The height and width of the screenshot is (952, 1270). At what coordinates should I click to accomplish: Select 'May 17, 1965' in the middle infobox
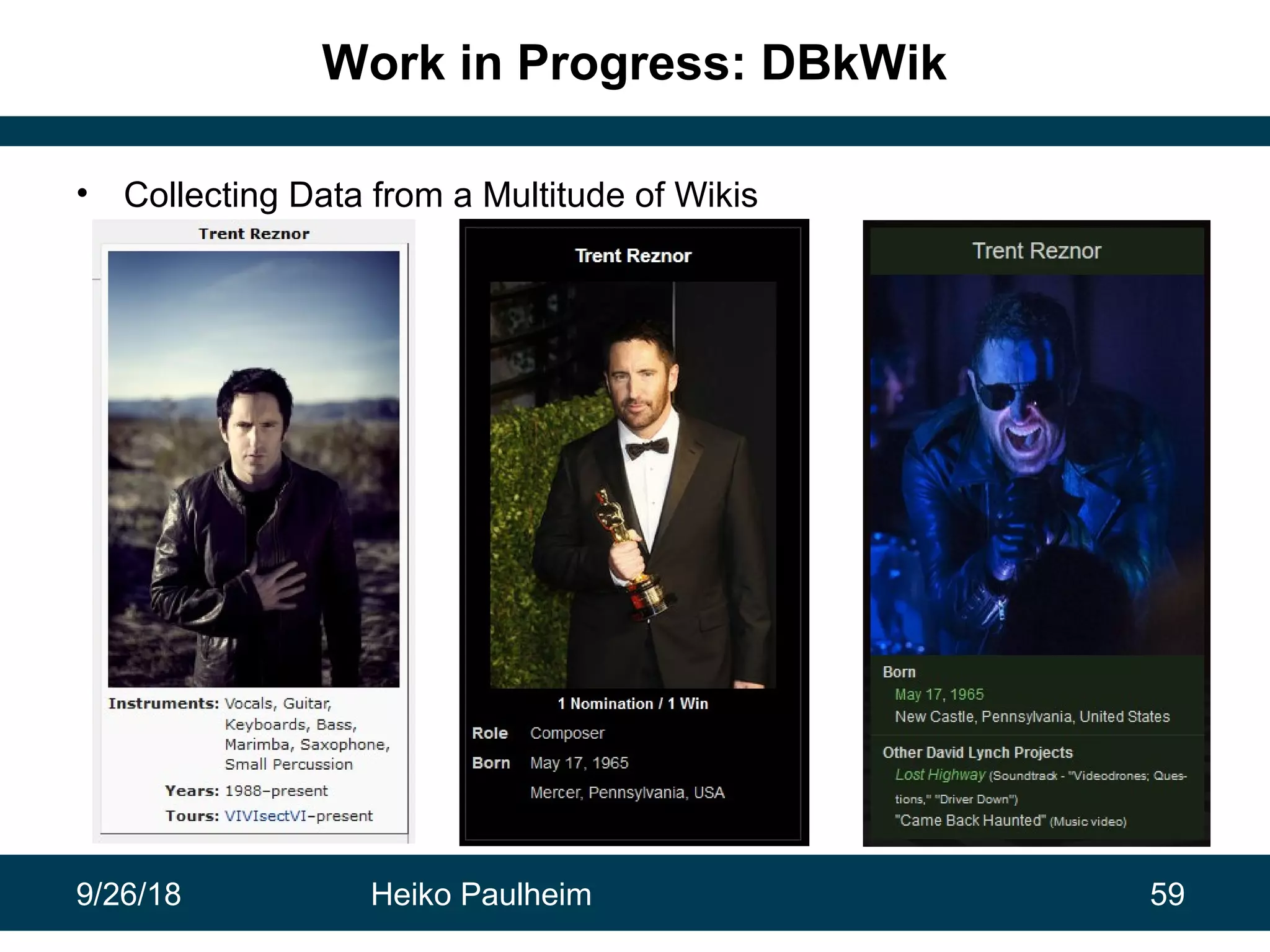pos(579,763)
